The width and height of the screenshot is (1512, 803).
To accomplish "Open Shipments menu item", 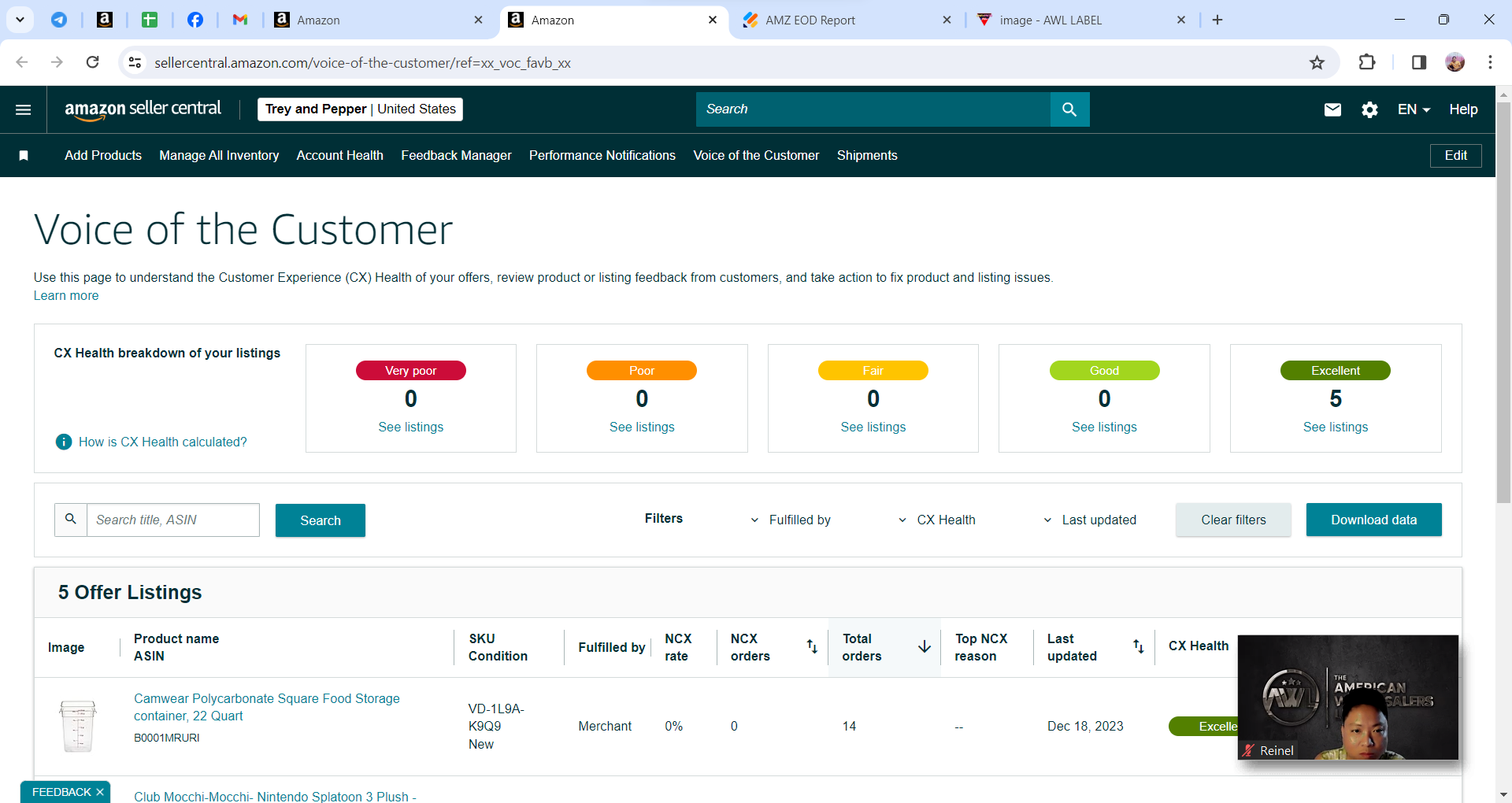I will coord(867,156).
